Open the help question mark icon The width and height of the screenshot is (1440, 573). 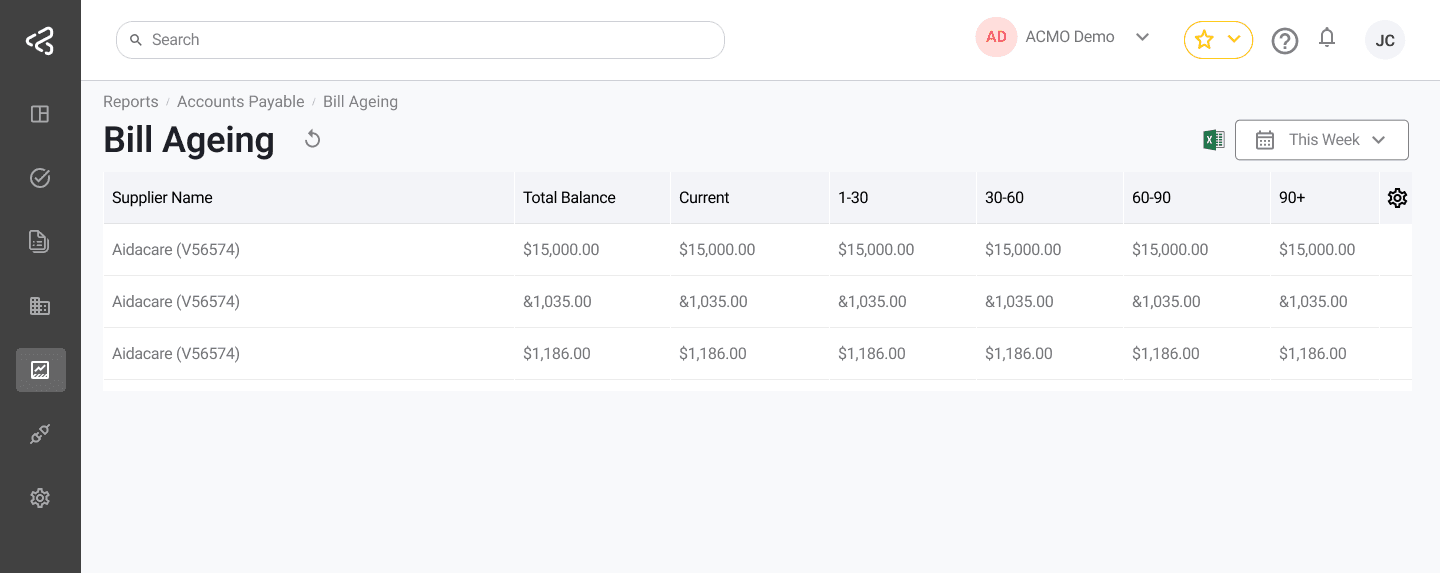1284,41
